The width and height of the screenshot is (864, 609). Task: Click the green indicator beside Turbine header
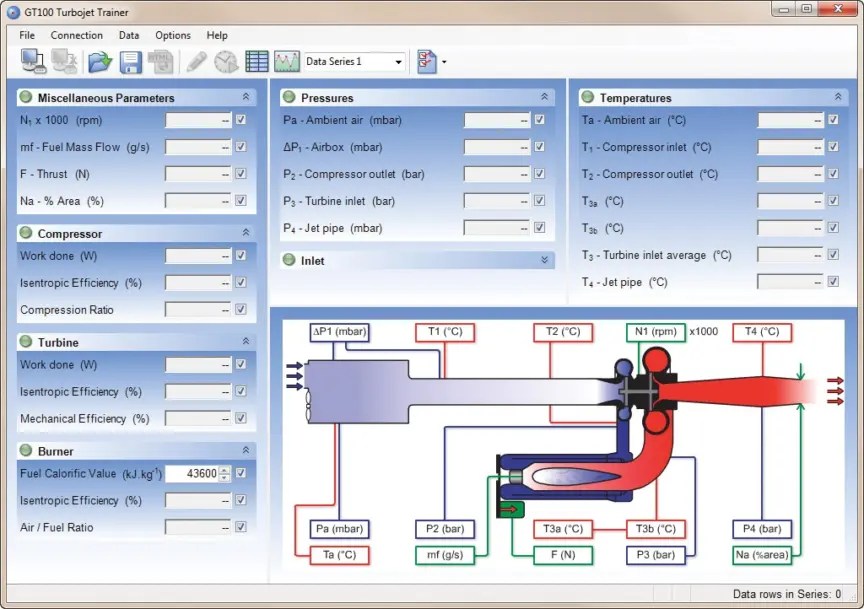coord(25,341)
